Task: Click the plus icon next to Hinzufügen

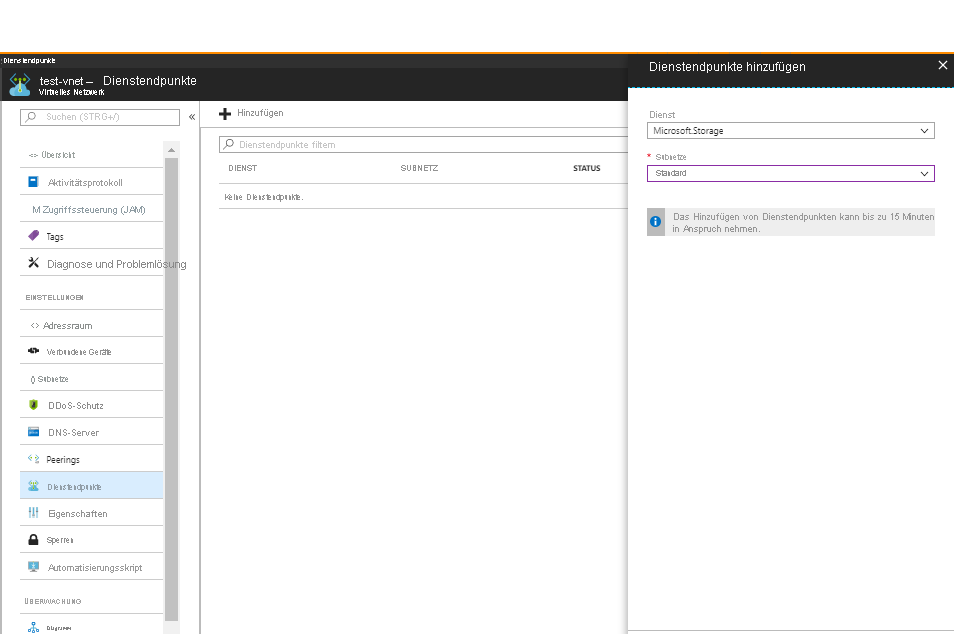Action: 225,114
